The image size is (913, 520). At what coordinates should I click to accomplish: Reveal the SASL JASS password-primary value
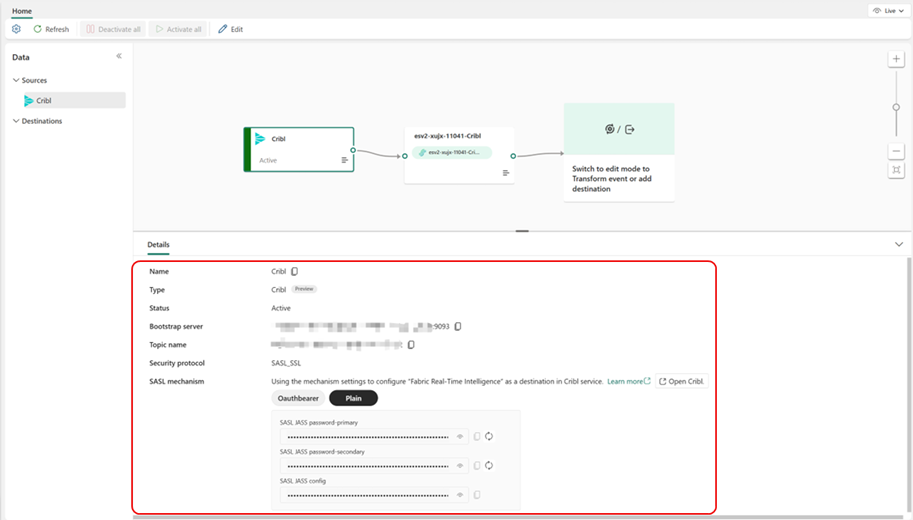460,436
